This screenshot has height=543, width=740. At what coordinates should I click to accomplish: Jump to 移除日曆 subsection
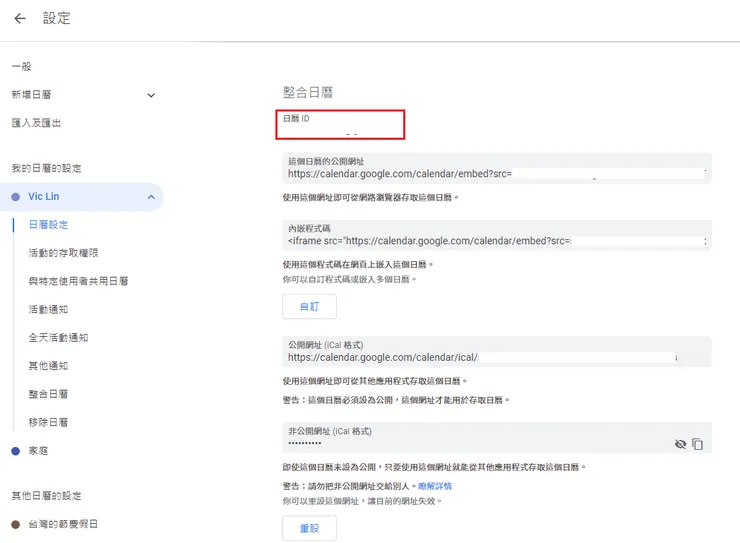(x=48, y=422)
